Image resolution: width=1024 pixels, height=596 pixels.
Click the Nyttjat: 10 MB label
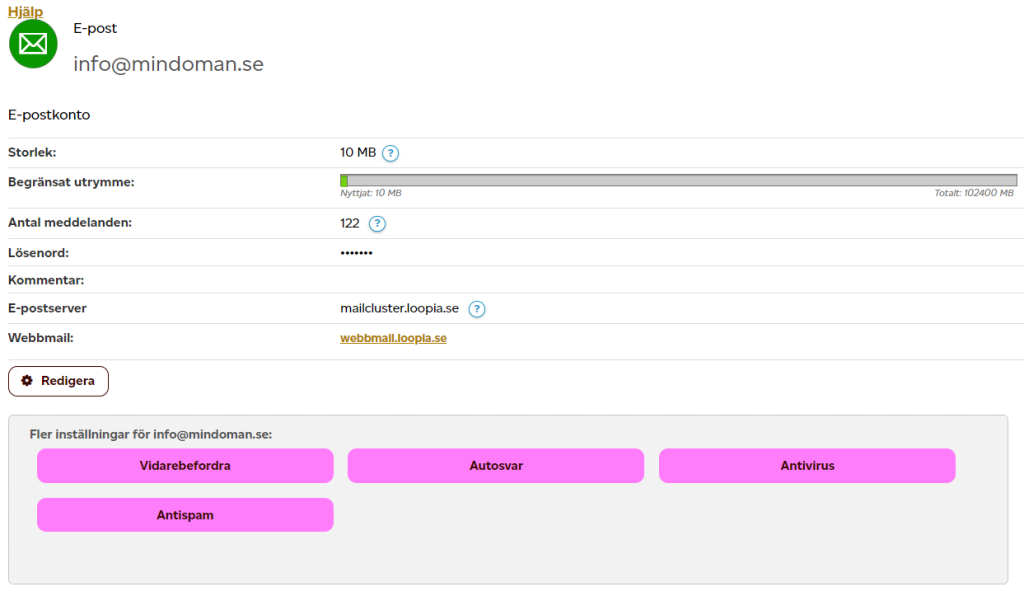tap(371, 193)
